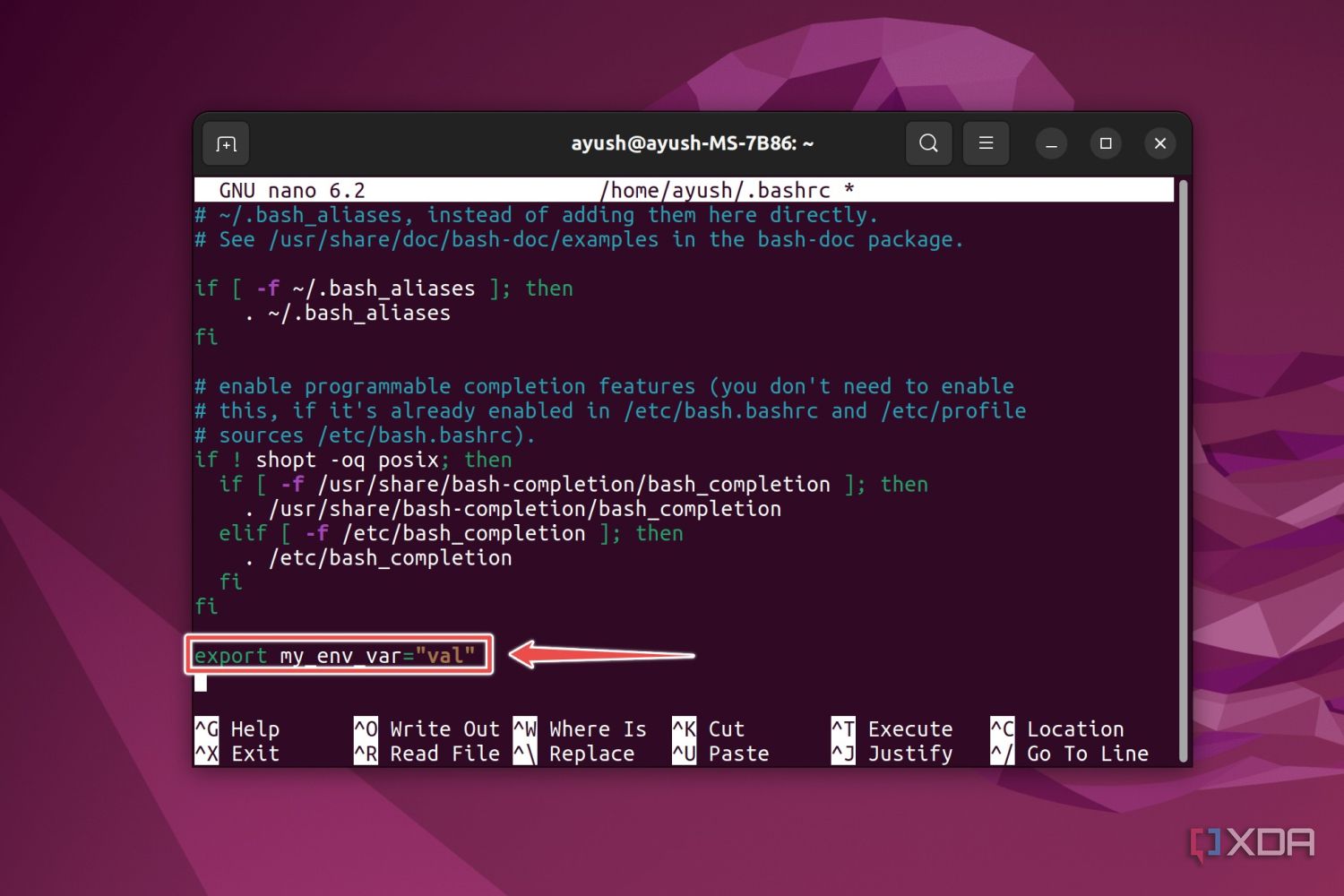This screenshot has width=1344, height=896.
Task: Click the window title ayush@ayush-MS-7B86
Action: [x=692, y=143]
